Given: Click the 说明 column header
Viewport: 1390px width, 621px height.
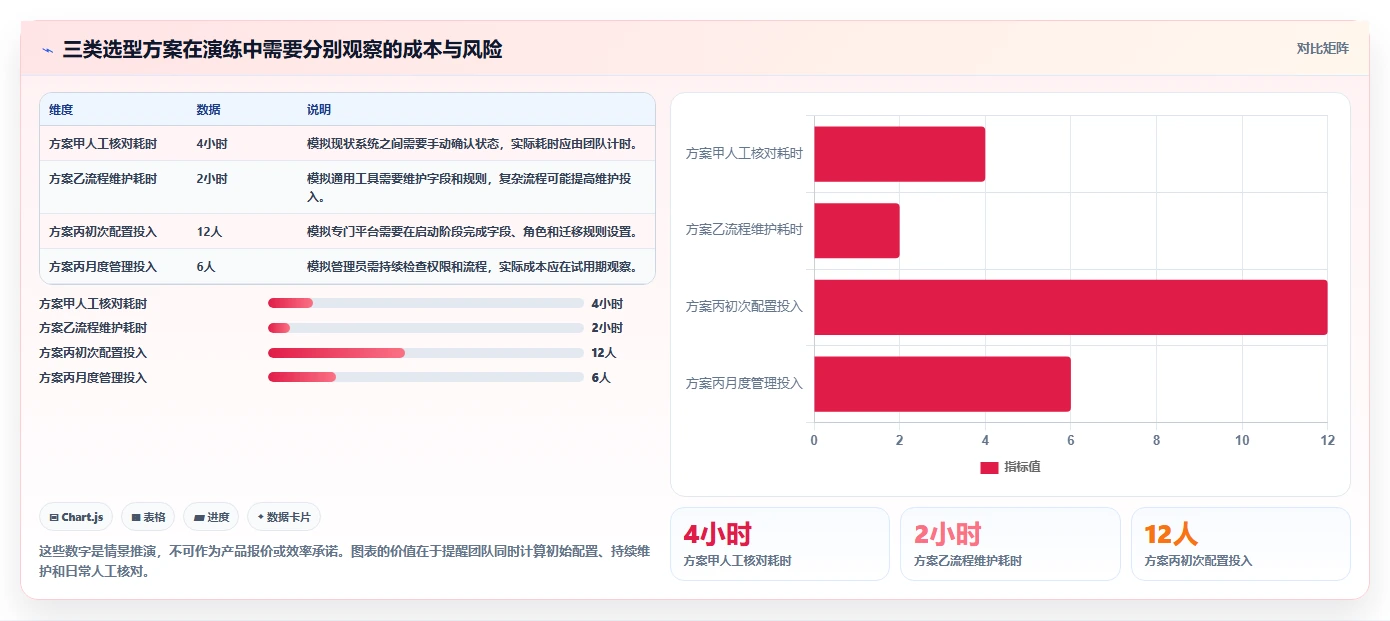Looking at the screenshot, I should (x=319, y=110).
